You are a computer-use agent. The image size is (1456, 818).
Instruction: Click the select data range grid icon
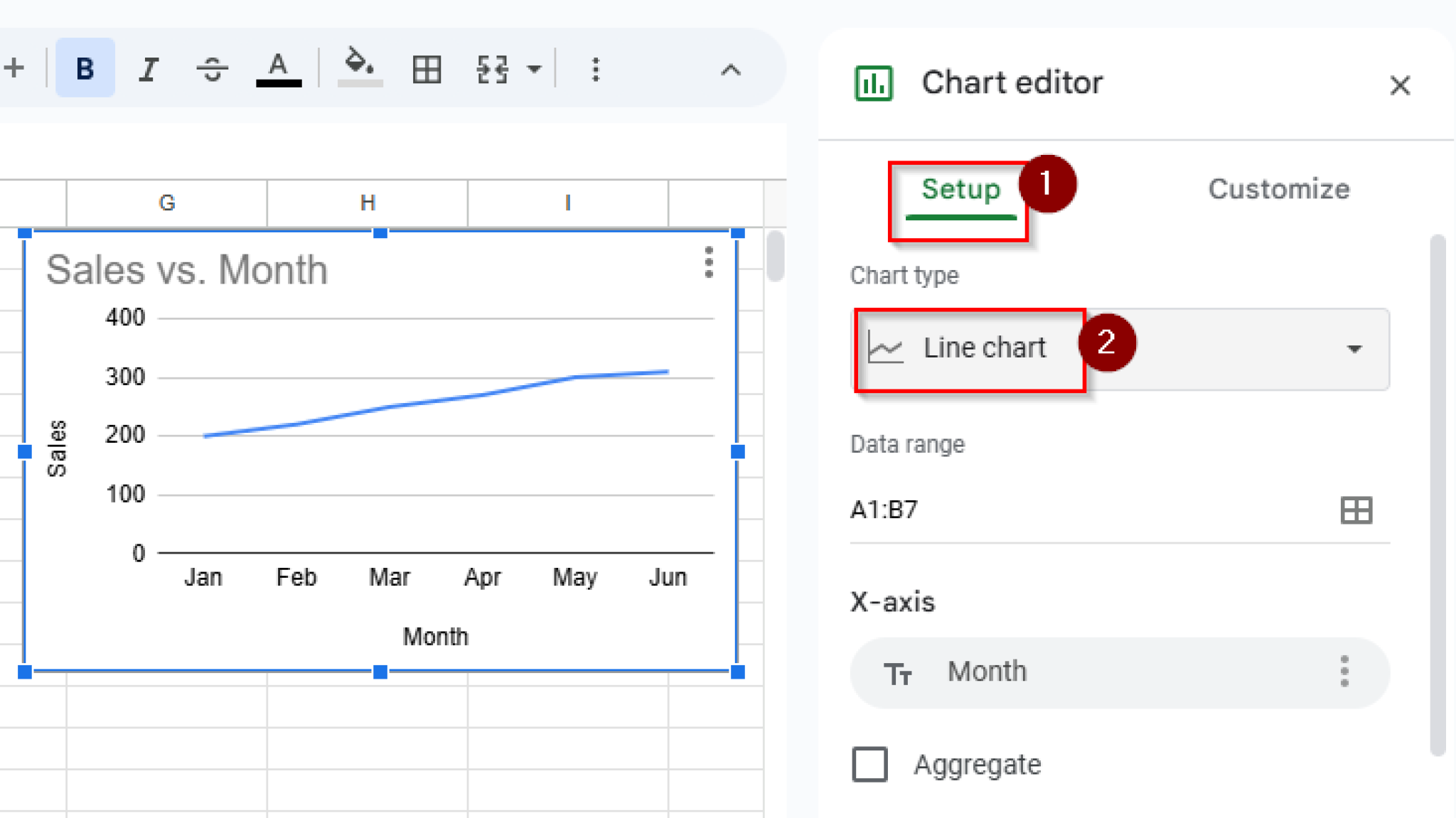click(1356, 510)
